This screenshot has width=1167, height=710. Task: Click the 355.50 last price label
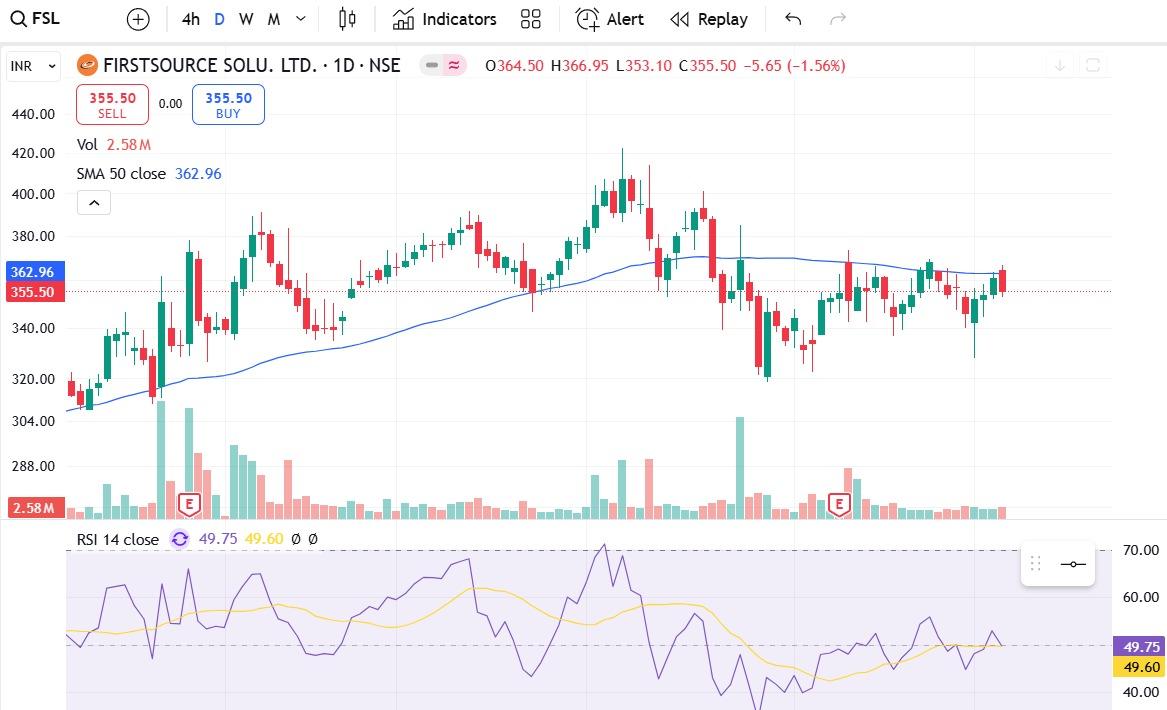tap(35, 292)
